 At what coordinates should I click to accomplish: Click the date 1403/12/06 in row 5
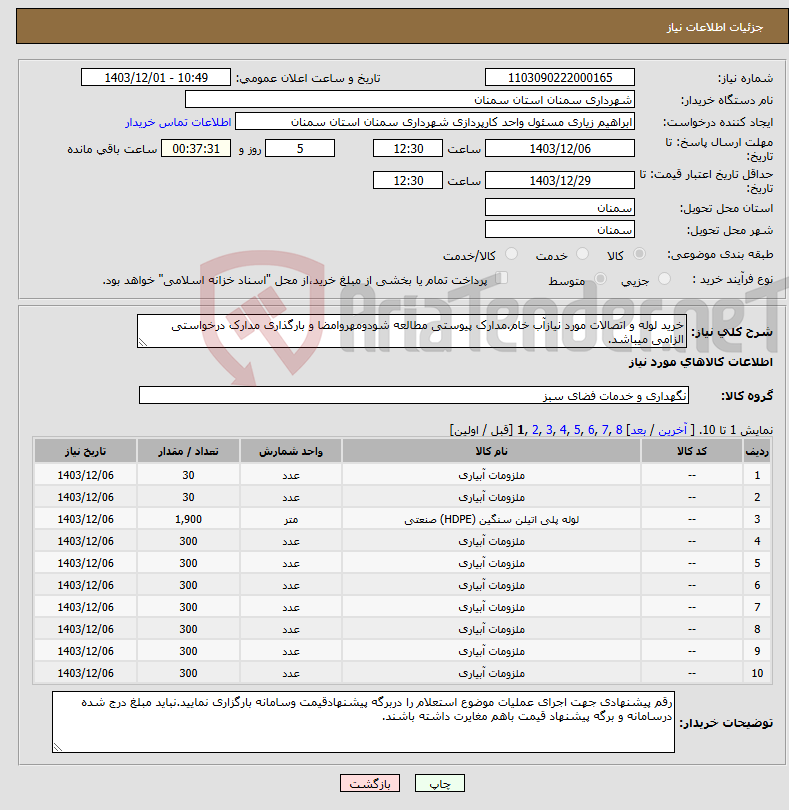coord(85,563)
